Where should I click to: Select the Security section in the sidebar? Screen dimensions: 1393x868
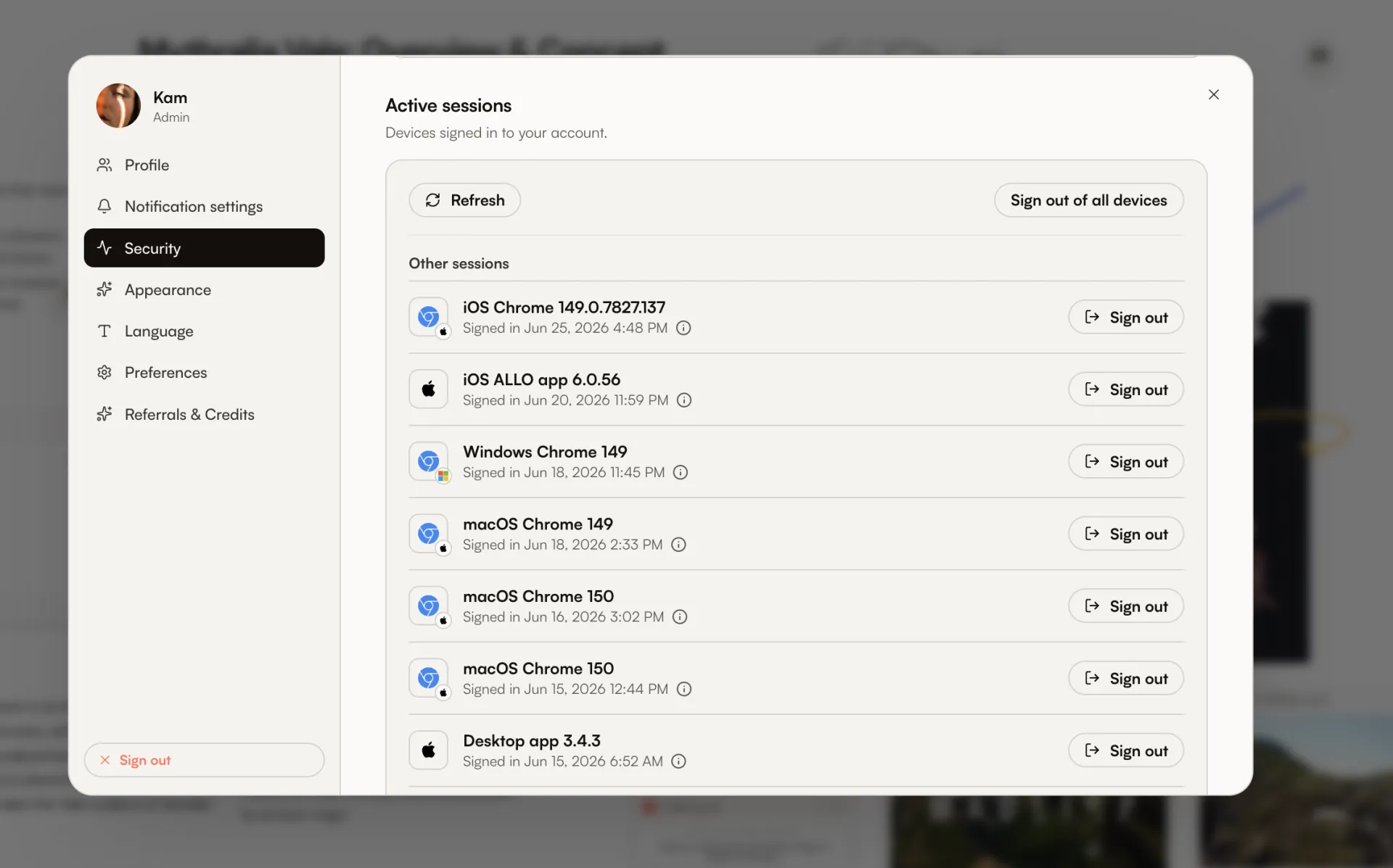click(204, 248)
